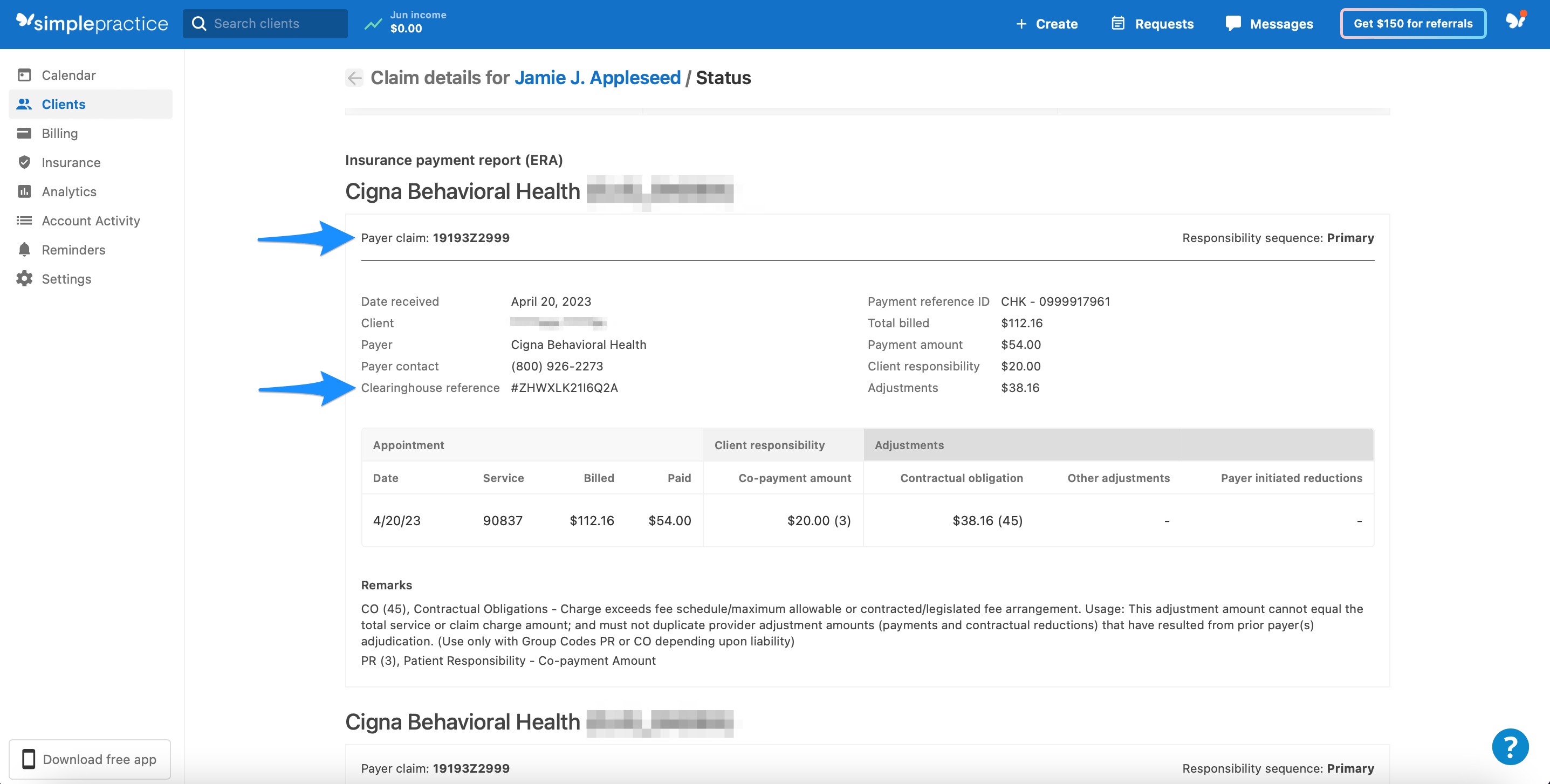The height and width of the screenshot is (784, 1550).
Task: Open Jamie J. Appleseed client link
Action: [599, 78]
